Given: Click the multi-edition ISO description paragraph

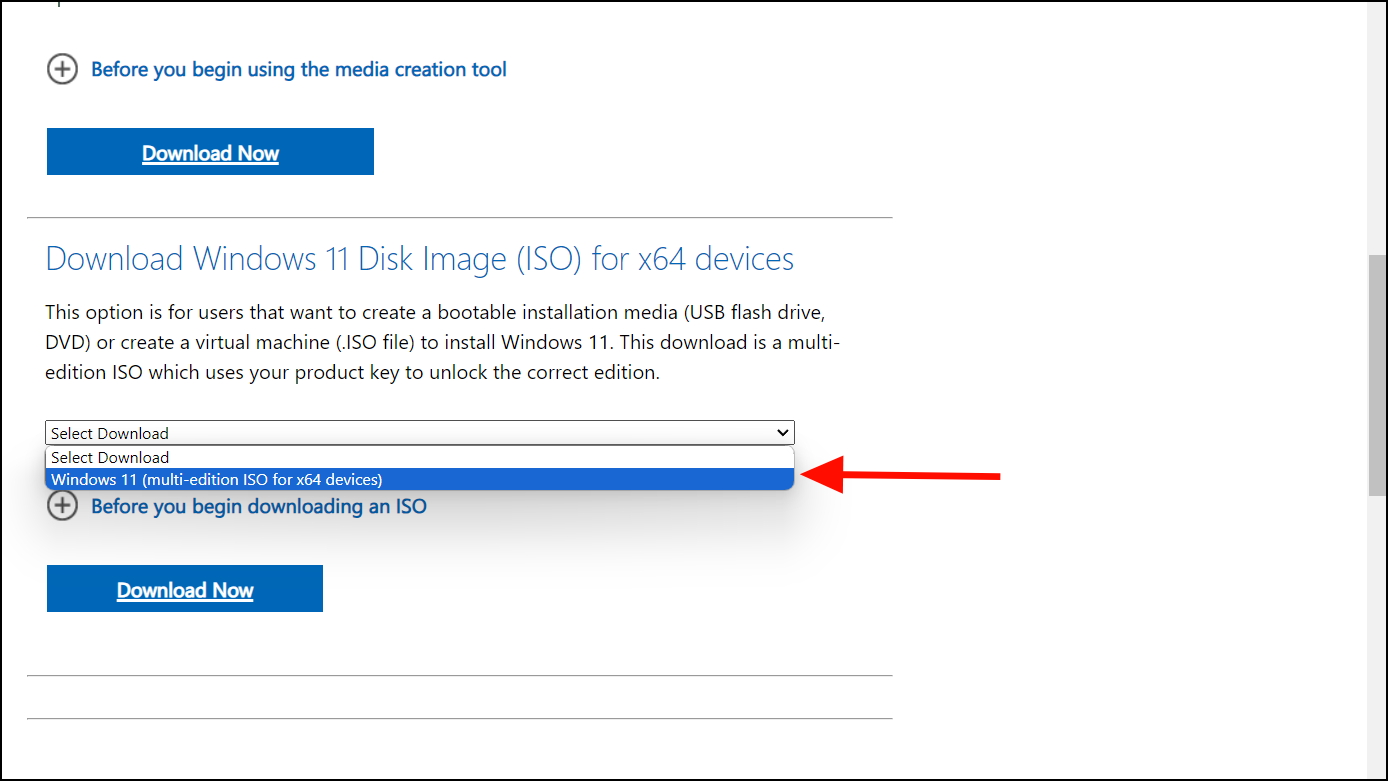Looking at the screenshot, I should 440,341.
